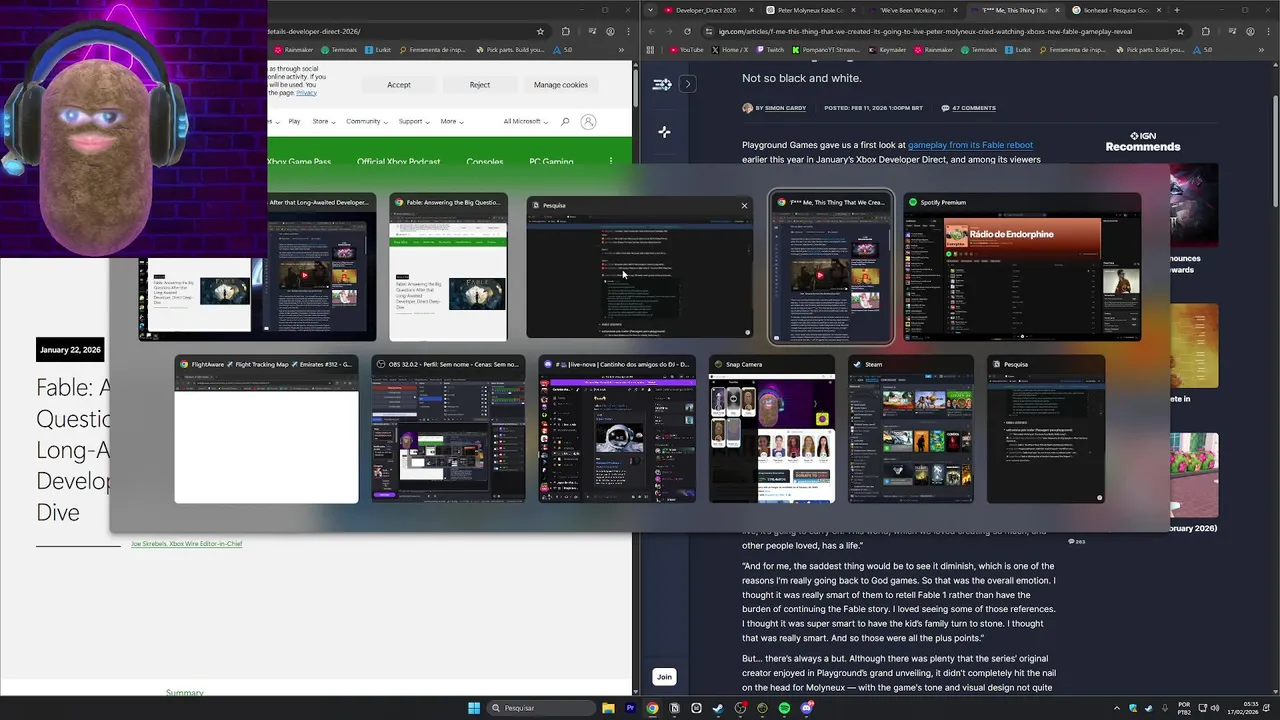Open YouTube bookmark in right window
Screen dimensions: 1280x720
pos(687,49)
